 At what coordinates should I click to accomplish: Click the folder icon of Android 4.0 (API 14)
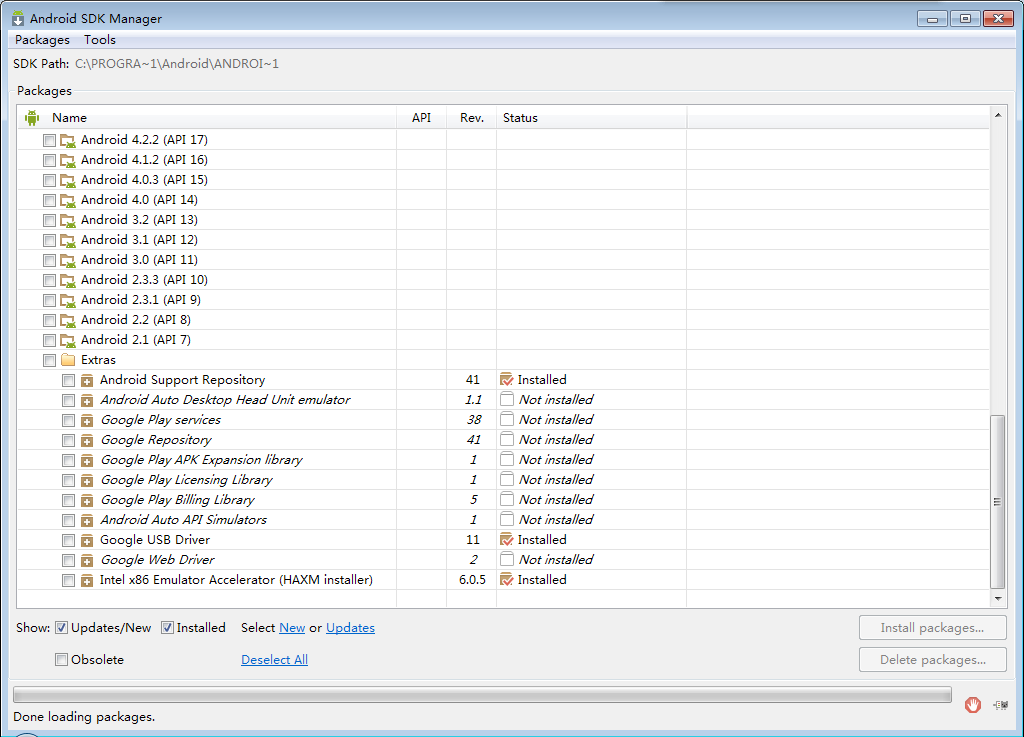pos(68,200)
